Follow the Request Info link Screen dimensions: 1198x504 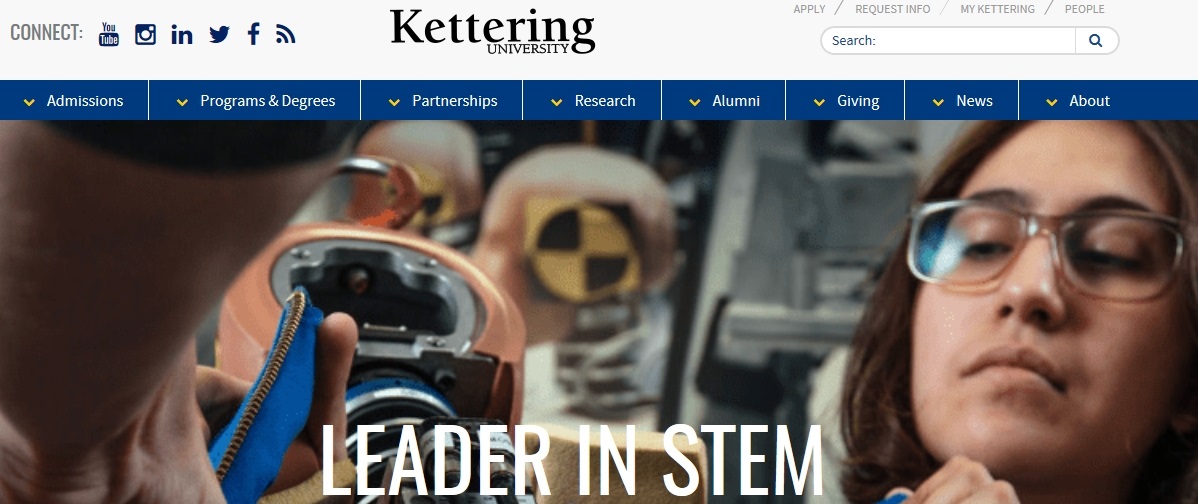pos(892,9)
